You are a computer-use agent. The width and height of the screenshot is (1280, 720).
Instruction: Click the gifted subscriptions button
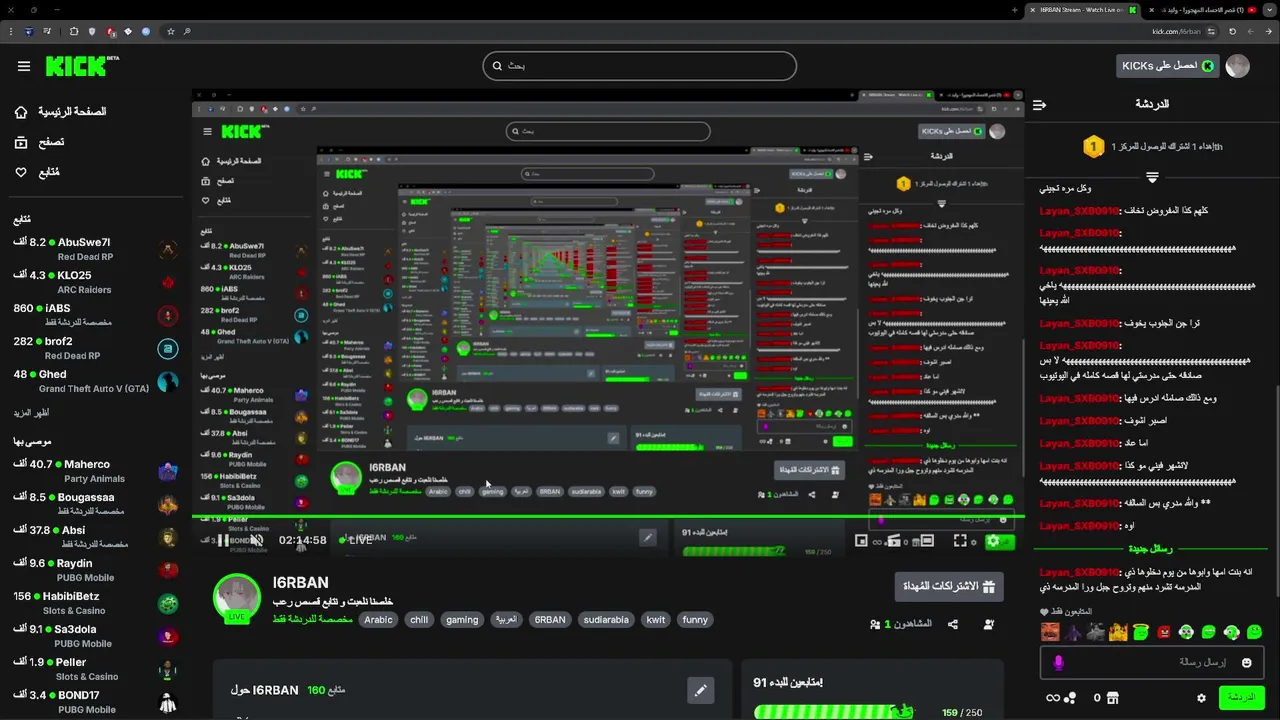pyautogui.click(x=949, y=586)
